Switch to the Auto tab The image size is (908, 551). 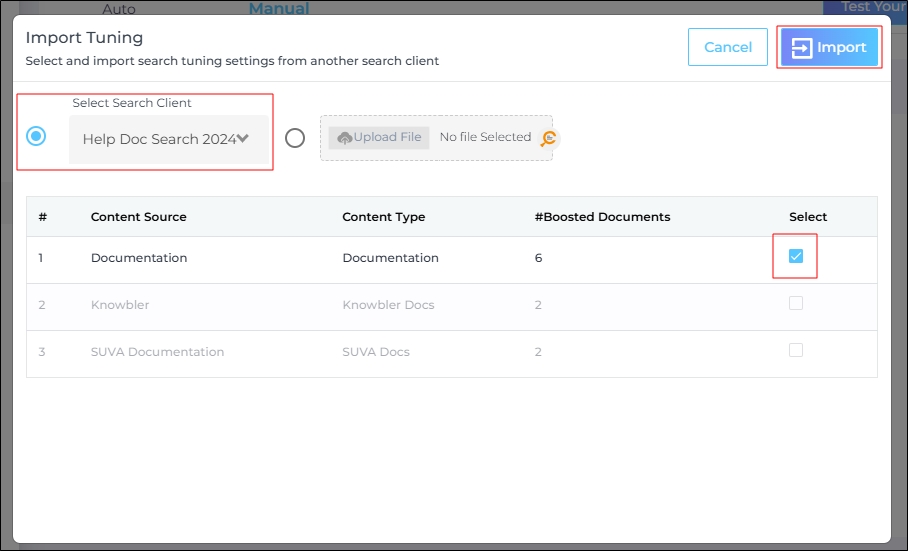pos(119,8)
